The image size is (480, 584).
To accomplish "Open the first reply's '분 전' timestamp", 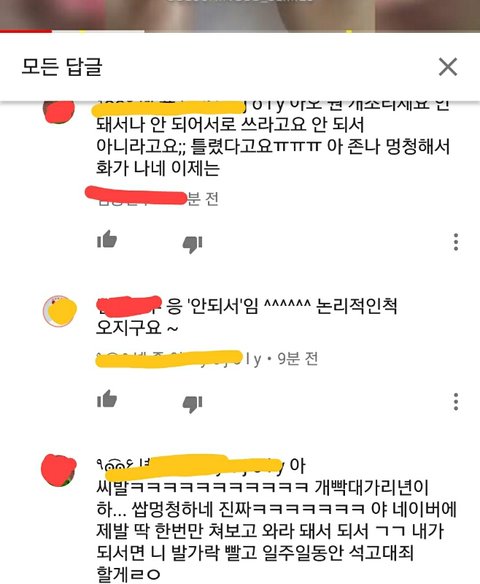I will pyautogui.click(x=202, y=199).
